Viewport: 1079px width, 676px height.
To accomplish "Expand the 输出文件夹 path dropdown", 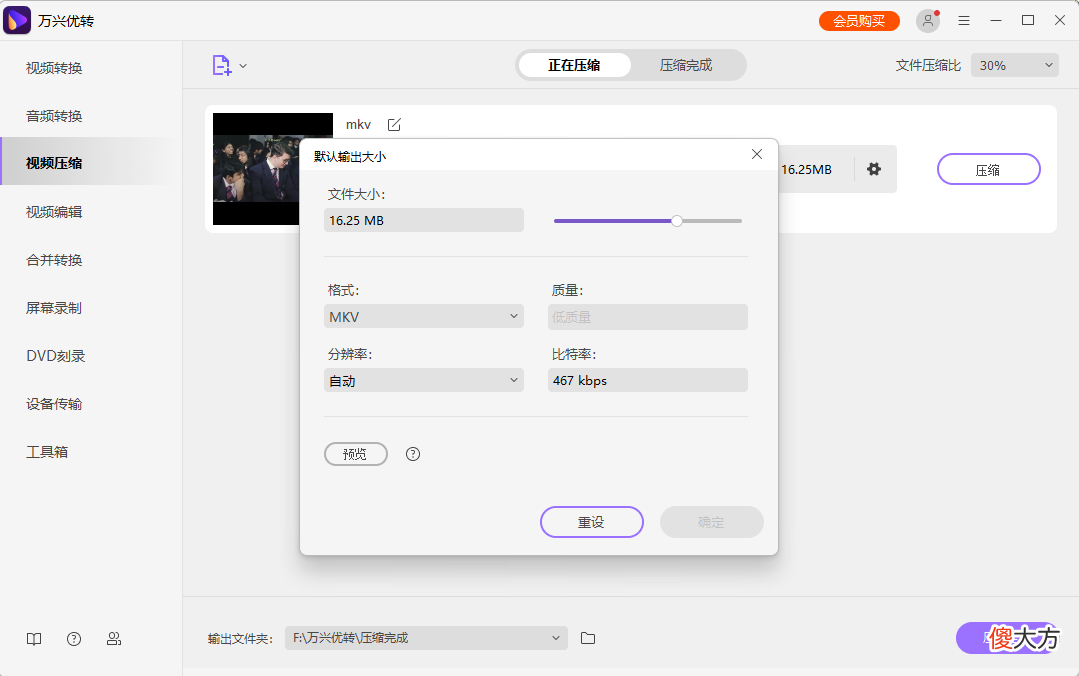I will (x=555, y=638).
